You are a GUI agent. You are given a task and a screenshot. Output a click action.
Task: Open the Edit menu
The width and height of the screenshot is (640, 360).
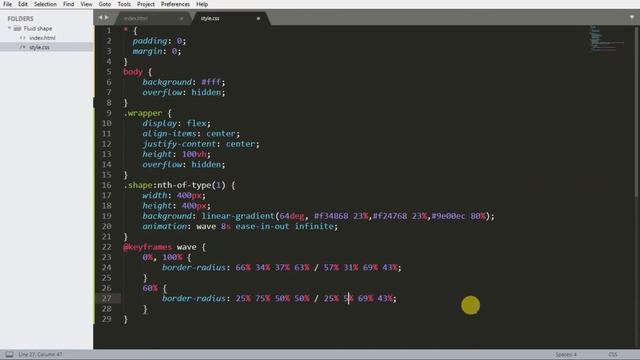tap(23, 4)
